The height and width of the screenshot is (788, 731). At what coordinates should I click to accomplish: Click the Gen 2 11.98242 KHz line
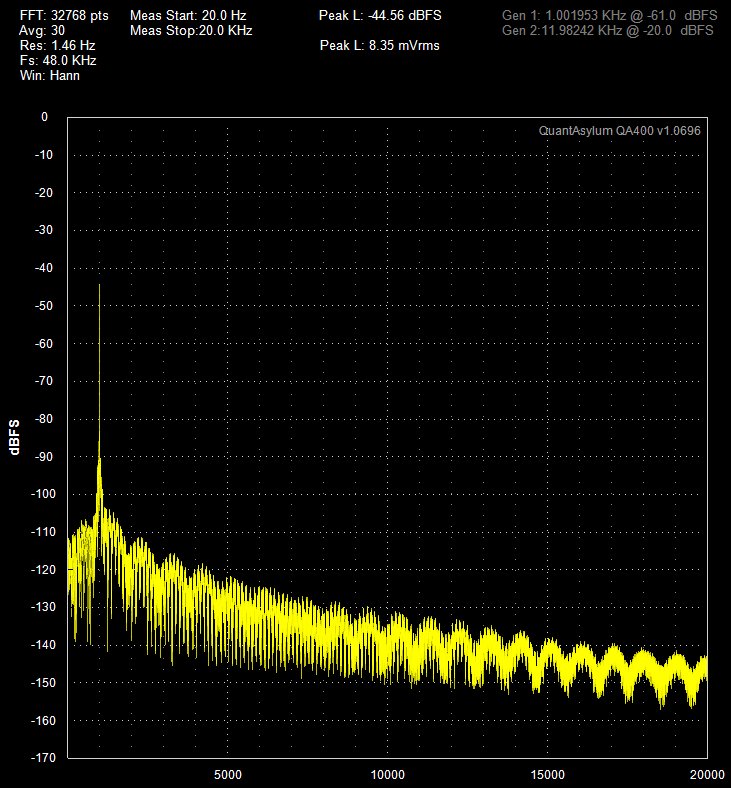tap(607, 31)
